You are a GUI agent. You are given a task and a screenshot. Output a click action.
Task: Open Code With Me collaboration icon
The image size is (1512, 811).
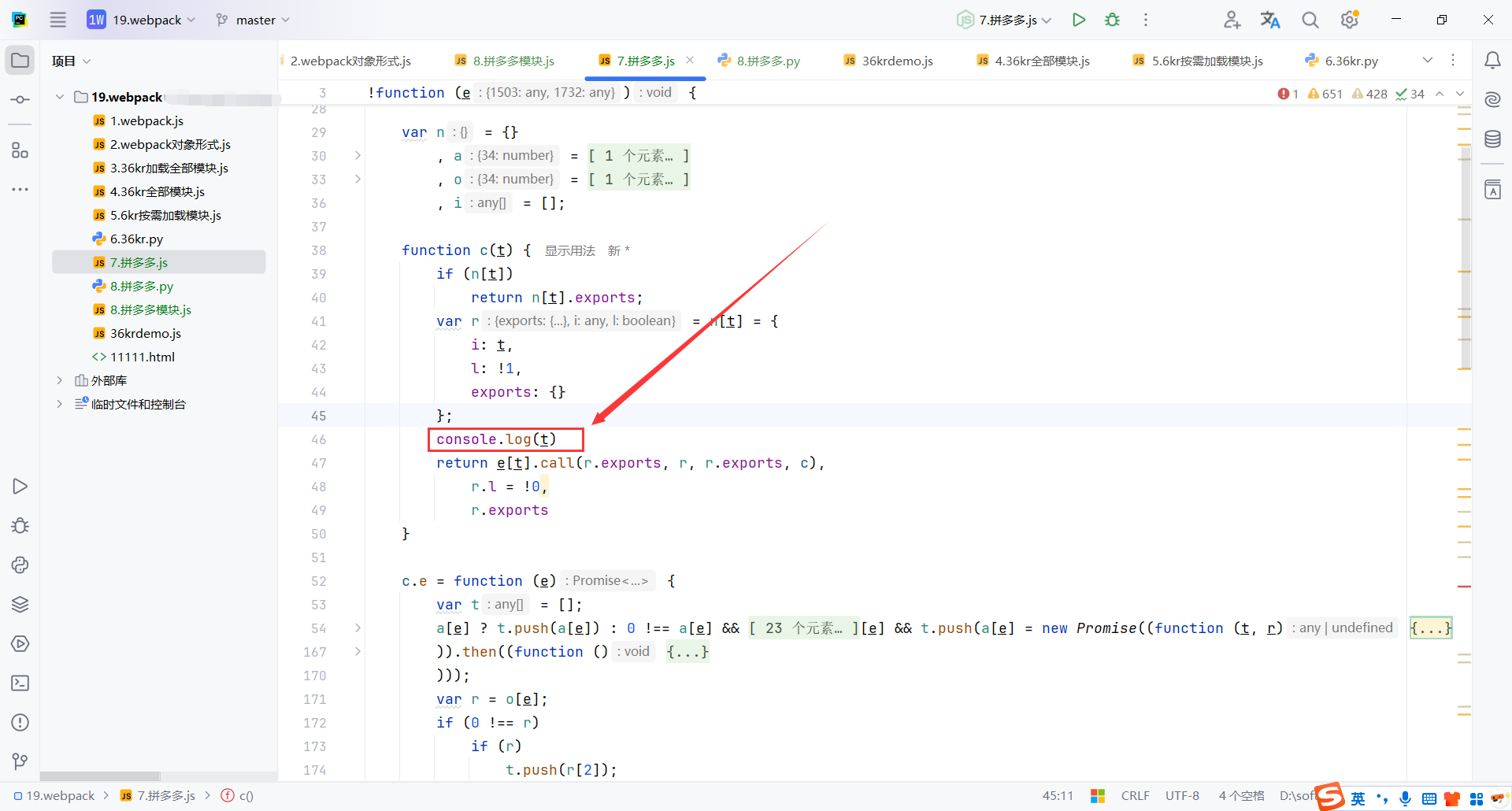point(1232,20)
